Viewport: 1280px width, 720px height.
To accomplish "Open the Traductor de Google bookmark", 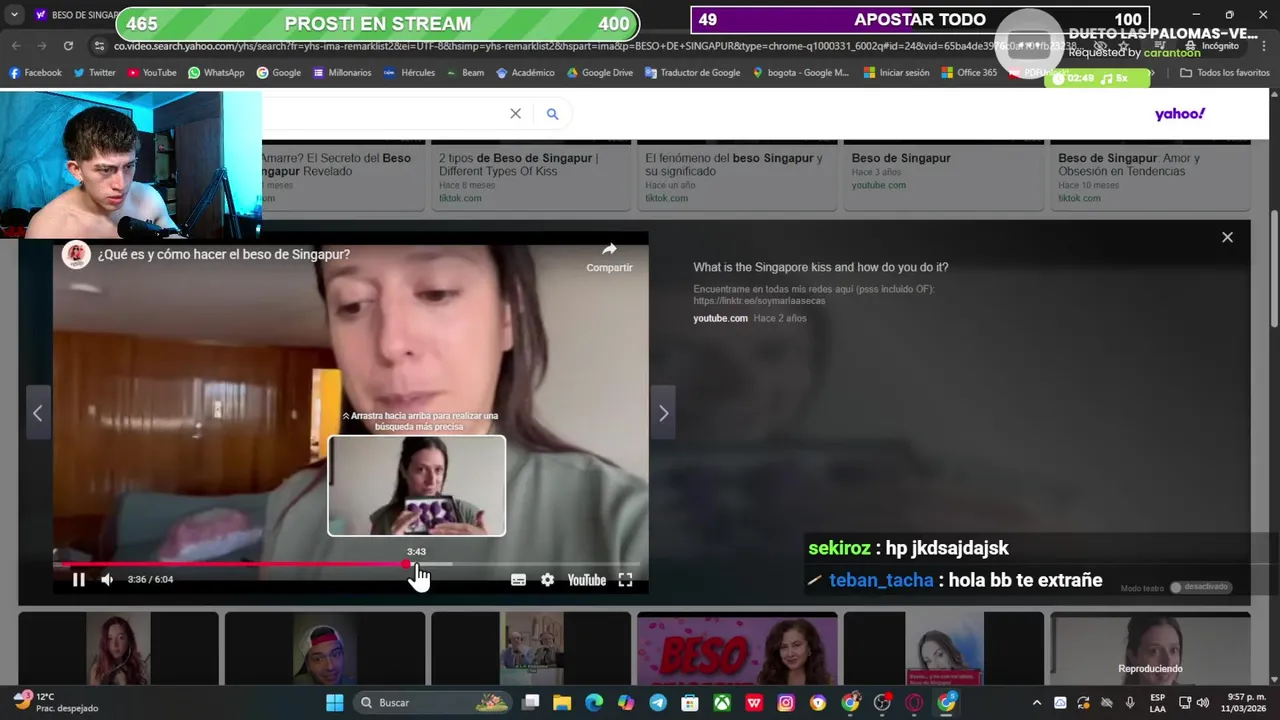I will [x=692, y=73].
